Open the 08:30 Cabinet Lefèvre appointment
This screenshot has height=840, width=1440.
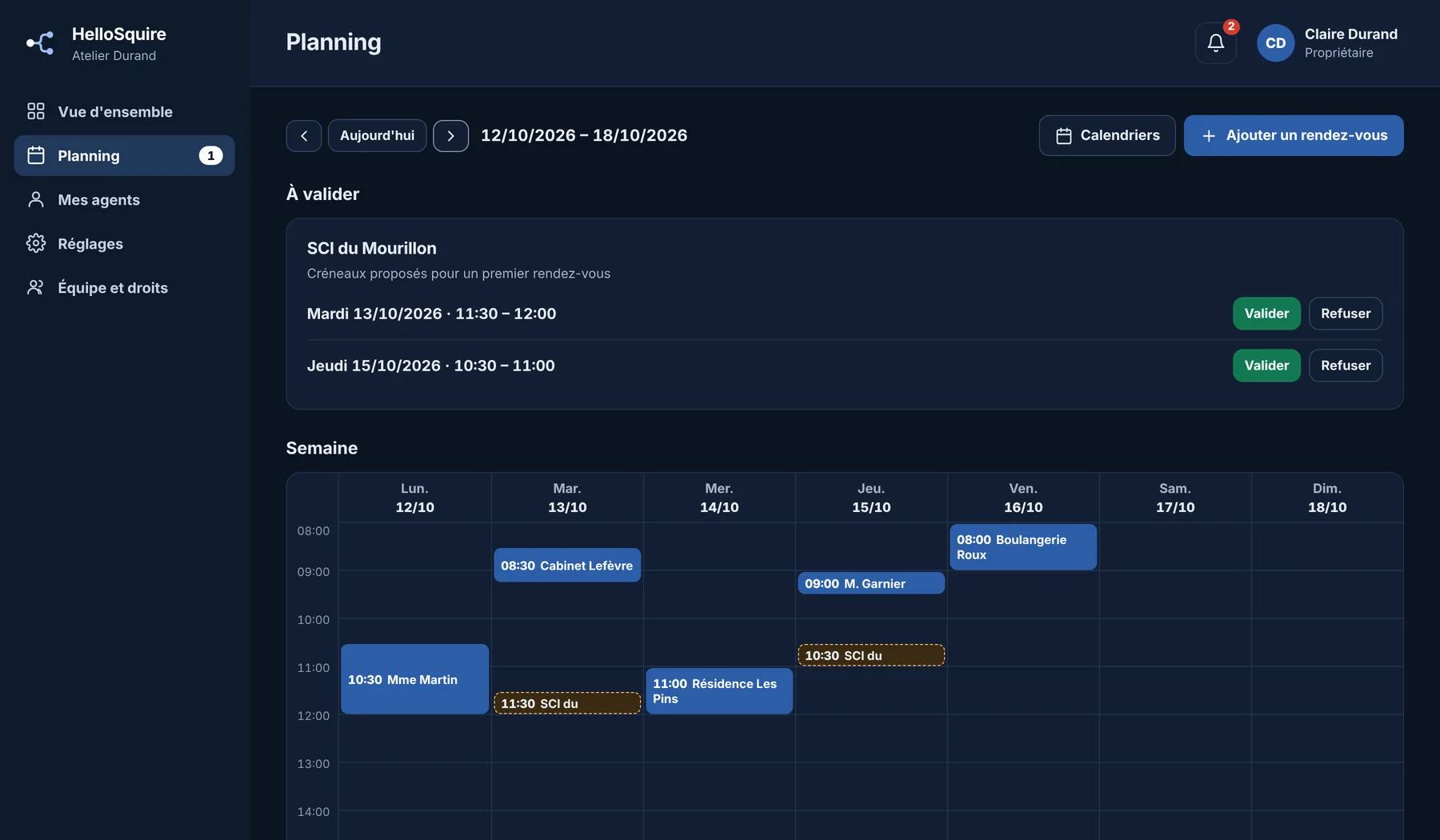[567, 565]
